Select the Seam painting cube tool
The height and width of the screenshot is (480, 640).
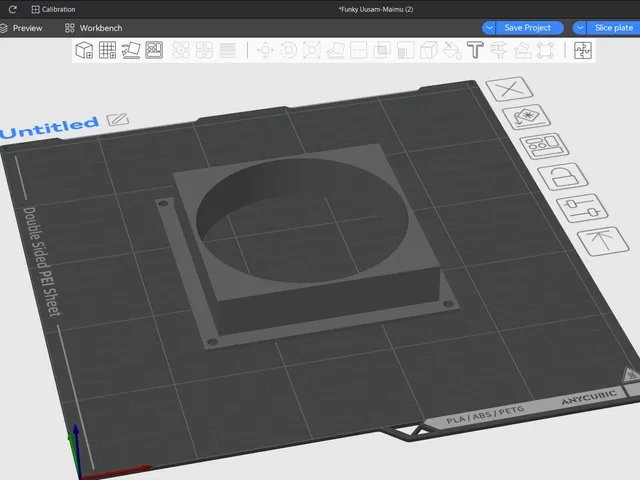(429, 50)
